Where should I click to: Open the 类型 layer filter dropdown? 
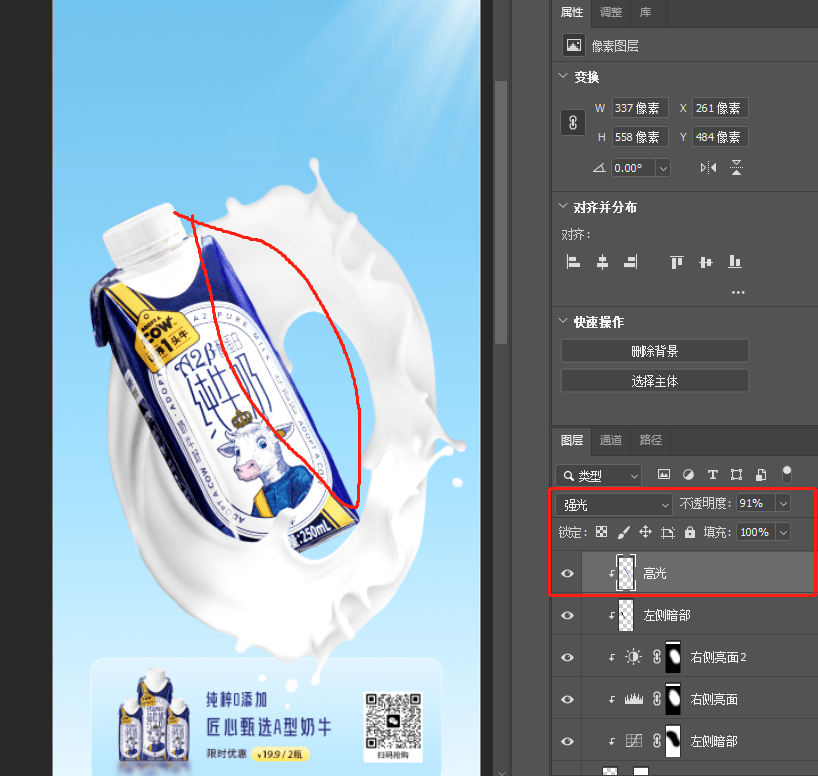click(598, 475)
